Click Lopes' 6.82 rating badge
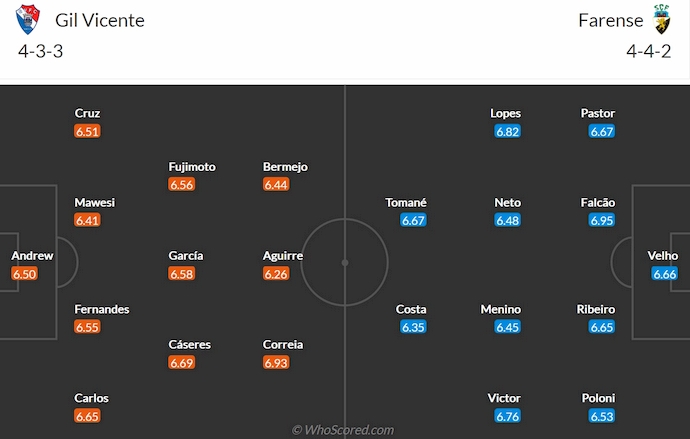This screenshot has width=690, height=439. tap(508, 131)
